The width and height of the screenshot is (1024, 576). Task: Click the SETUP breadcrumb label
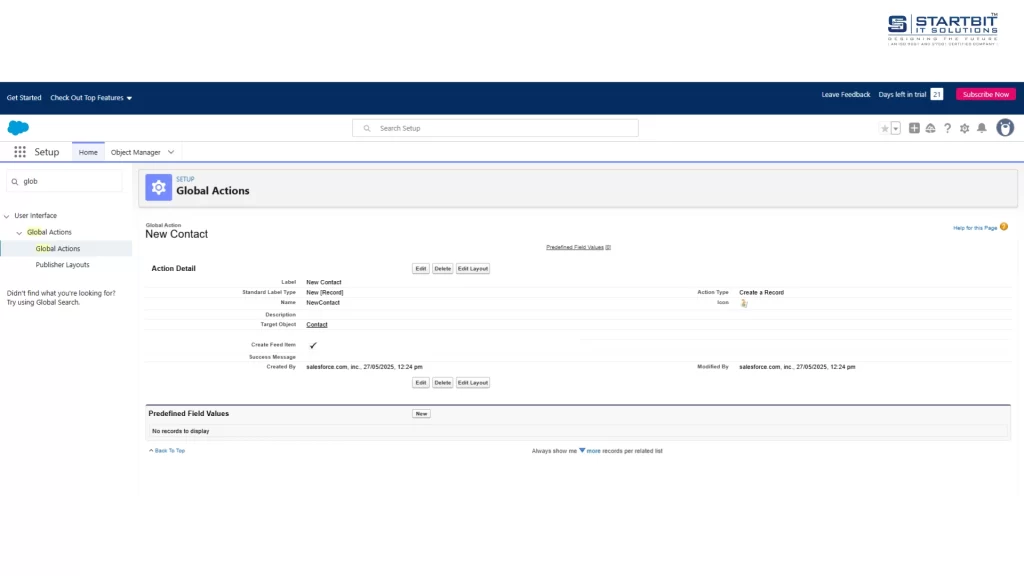[x=185, y=179]
